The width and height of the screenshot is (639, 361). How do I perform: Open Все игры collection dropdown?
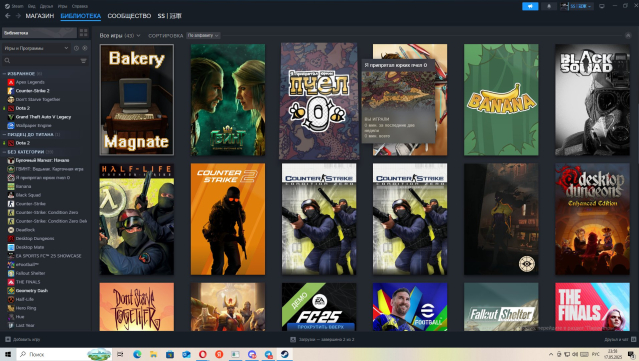[120, 35]
